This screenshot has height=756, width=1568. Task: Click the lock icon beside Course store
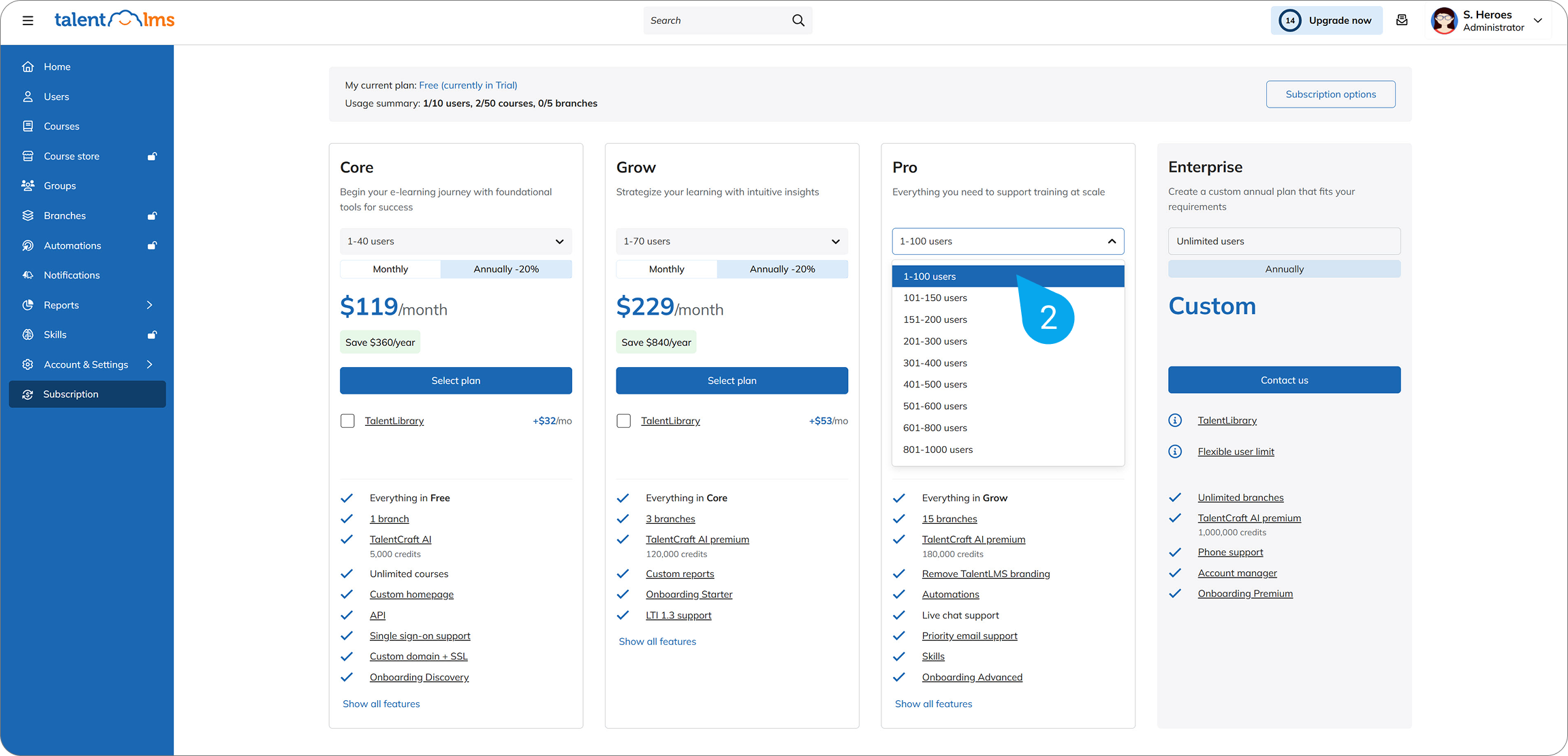153,156
